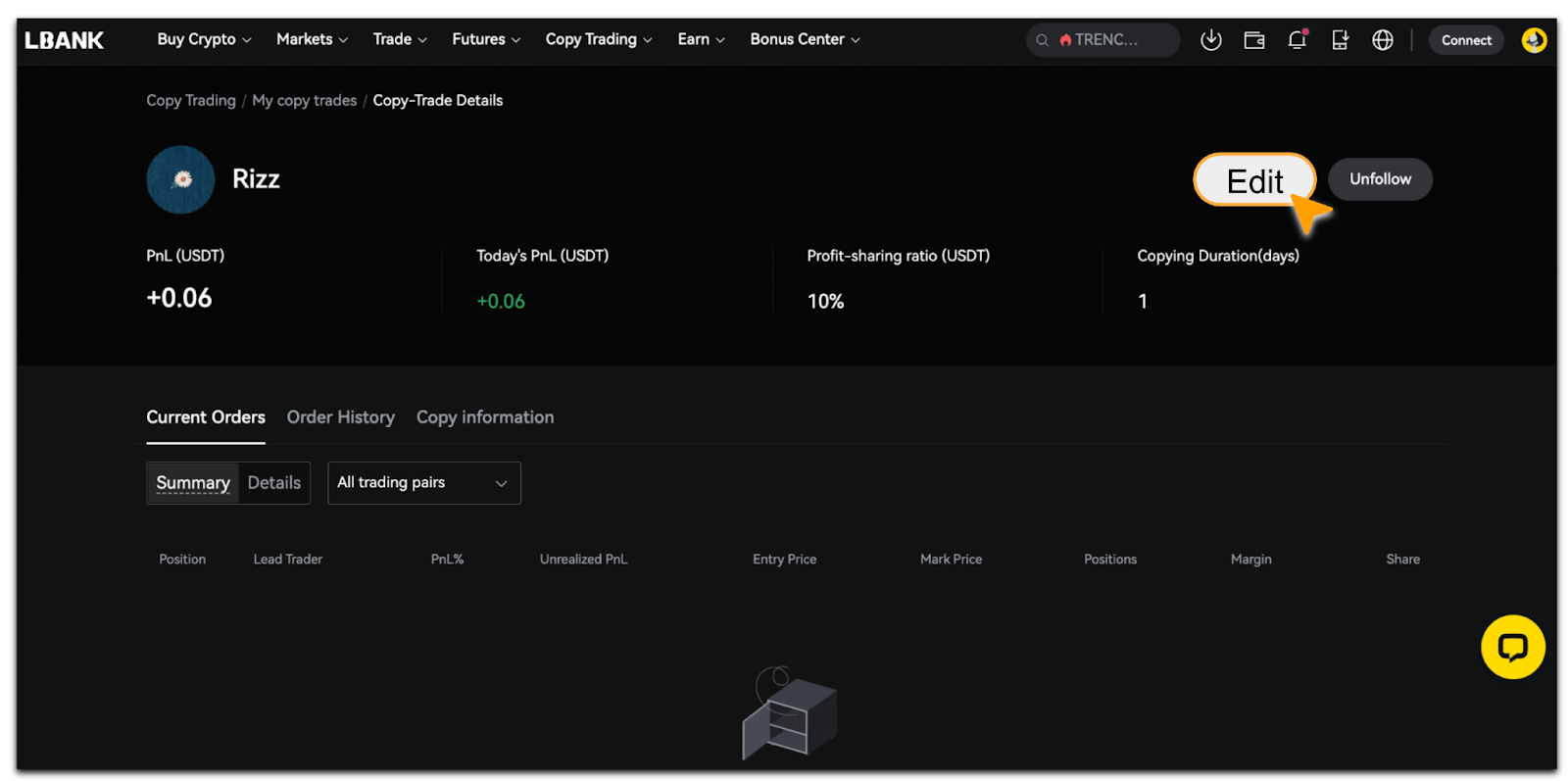Click the orders document icon
1568x781 pixels.
pyautogui.click(x=1340, y=40)
